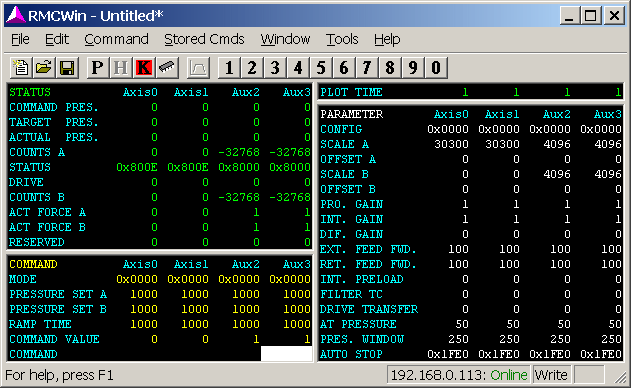Select the CONFIG value for Axis0

click(x=447, y=129)
